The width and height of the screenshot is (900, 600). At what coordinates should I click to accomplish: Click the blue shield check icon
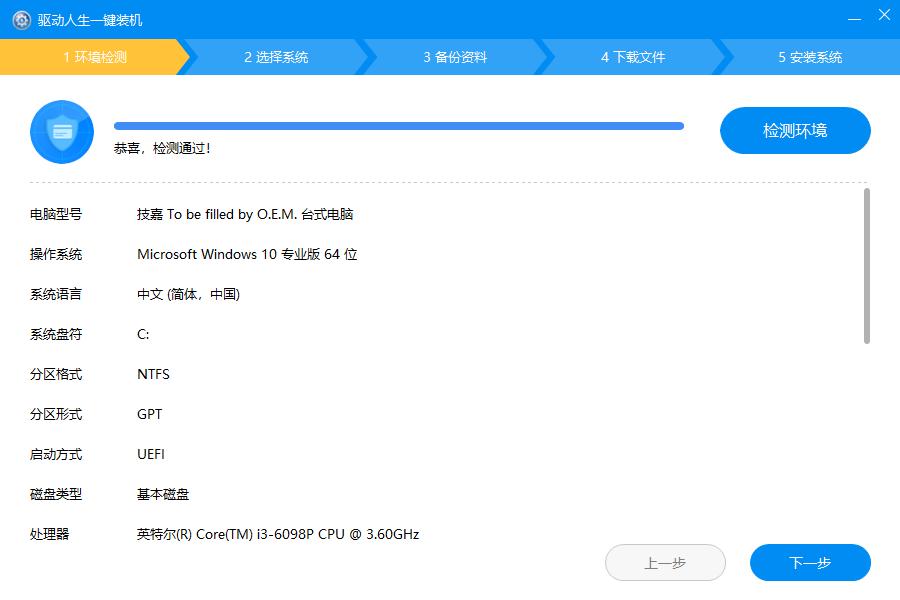tap(62, 131)
